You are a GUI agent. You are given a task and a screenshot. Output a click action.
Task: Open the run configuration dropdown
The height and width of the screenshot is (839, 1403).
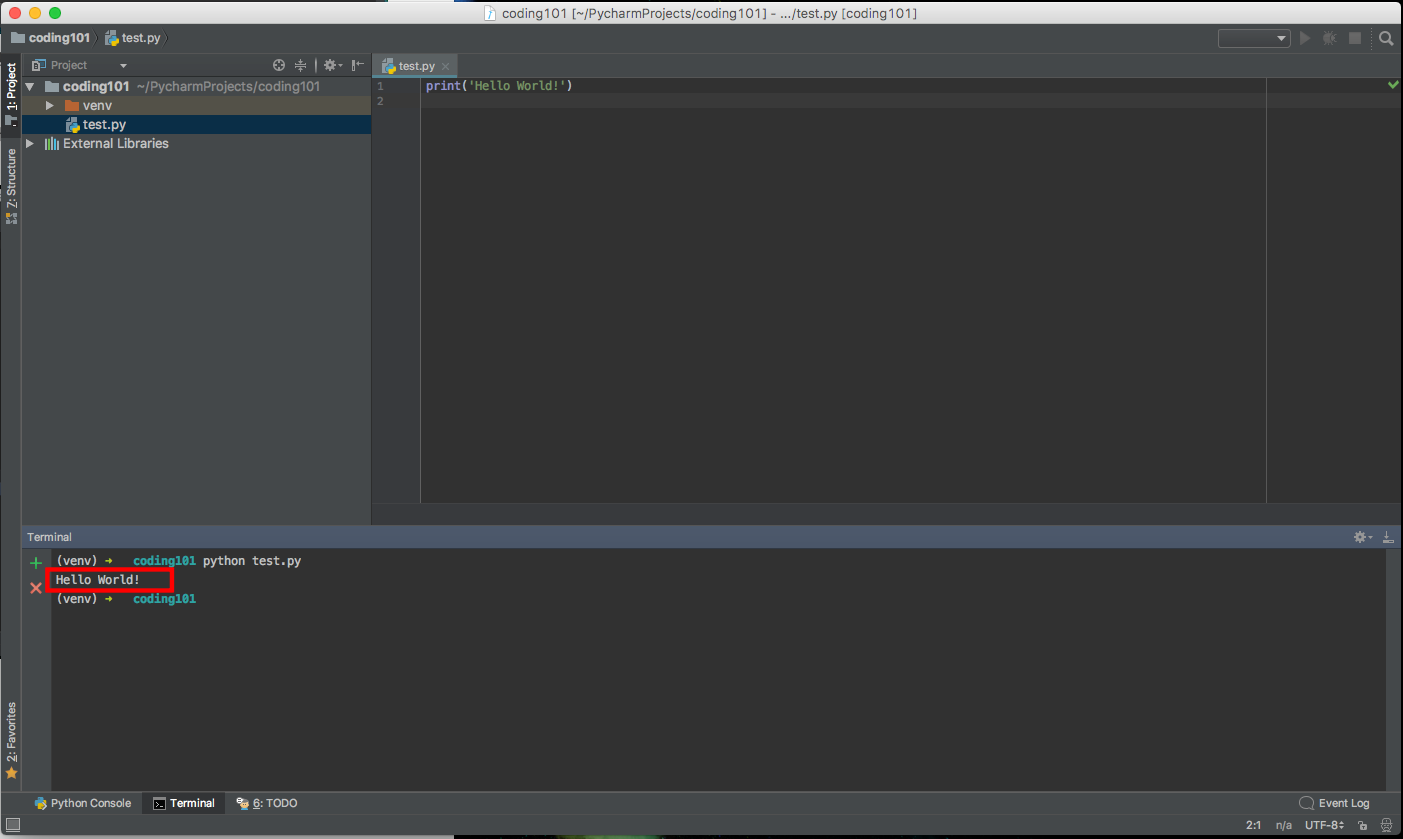(1254, 38)
